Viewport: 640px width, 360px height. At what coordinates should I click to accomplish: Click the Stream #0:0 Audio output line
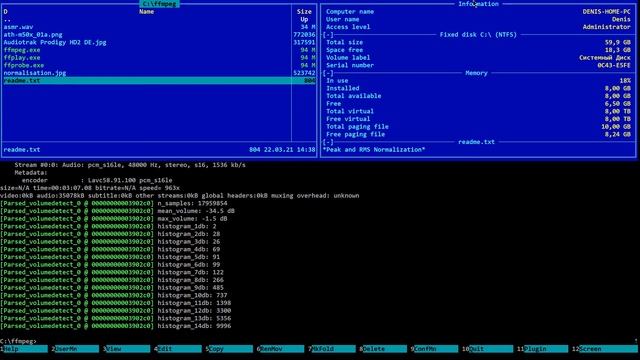(130, 165)
